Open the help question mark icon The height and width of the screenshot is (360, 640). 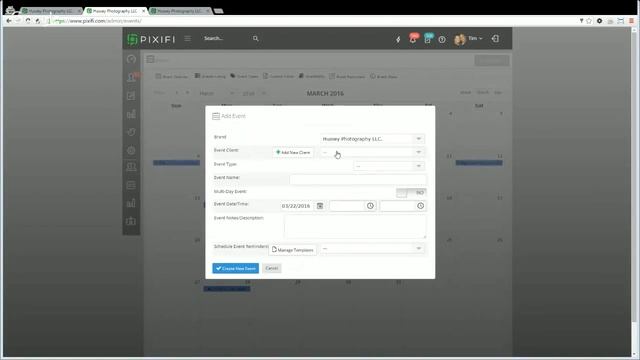[x=442, y=40]
